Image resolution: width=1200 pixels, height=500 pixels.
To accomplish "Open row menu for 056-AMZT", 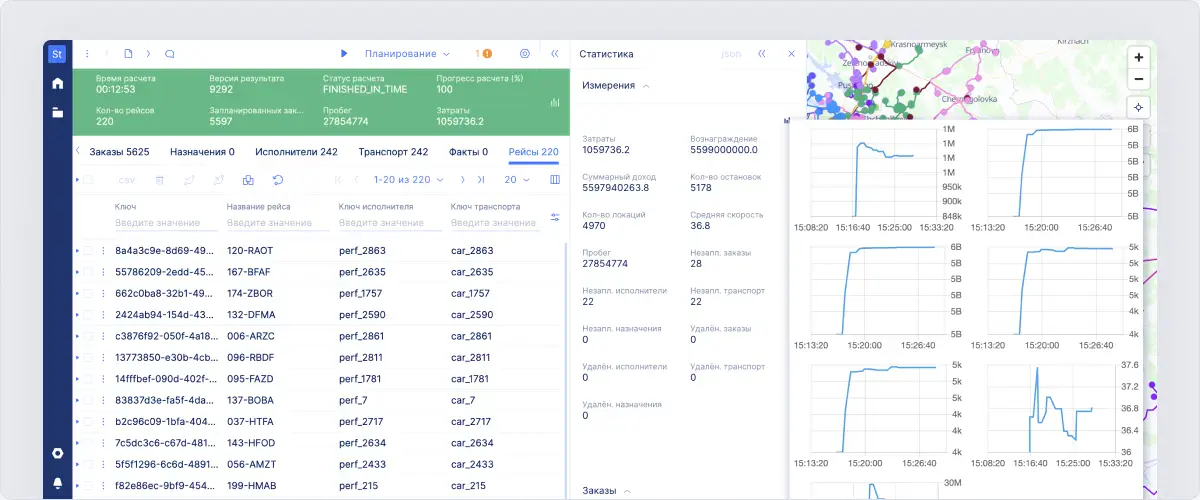I will (x=102, y=465).
